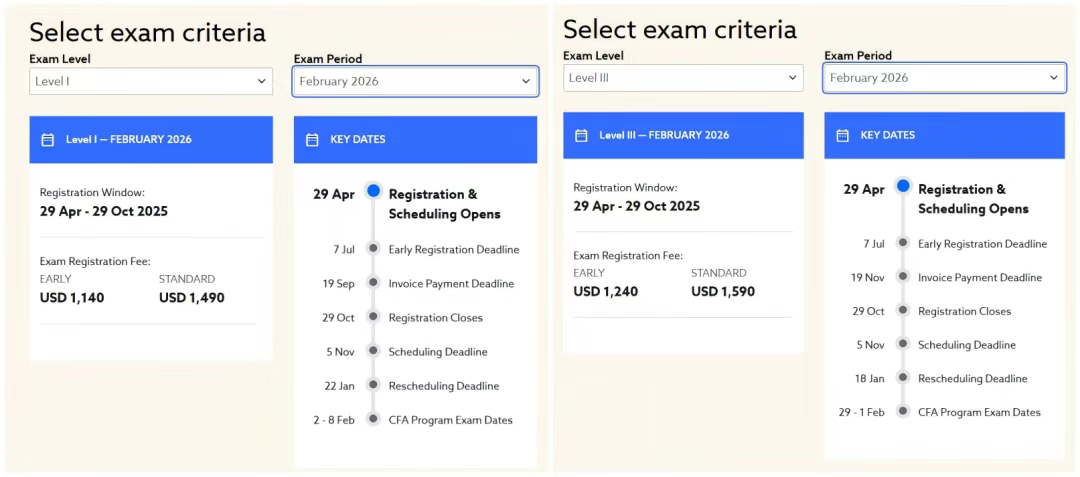
Task: Expand the left Exam Period February 2026 dropdown
Action: point(415,81)
